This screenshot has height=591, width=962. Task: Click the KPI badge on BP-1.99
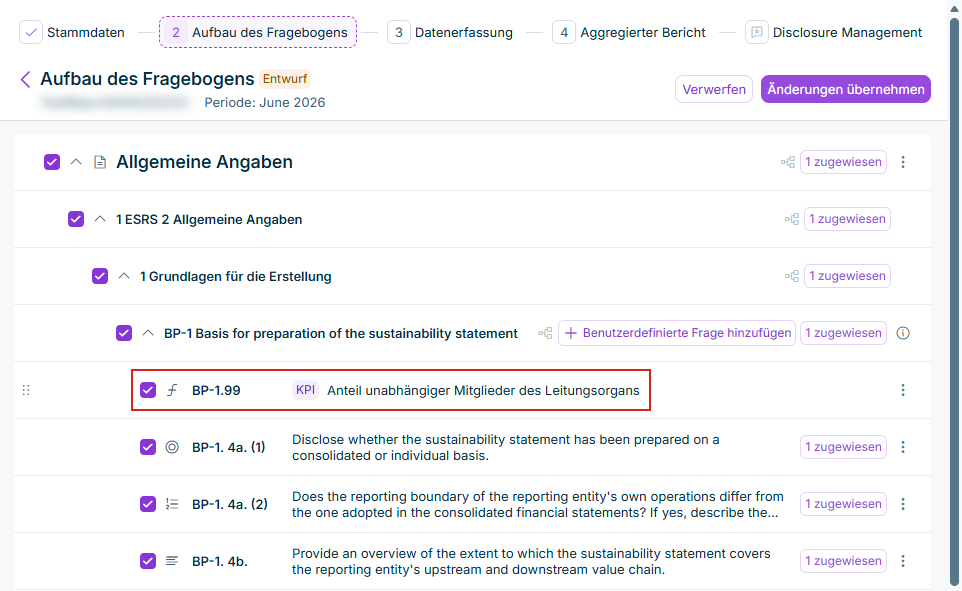click(x=305, y=390)
